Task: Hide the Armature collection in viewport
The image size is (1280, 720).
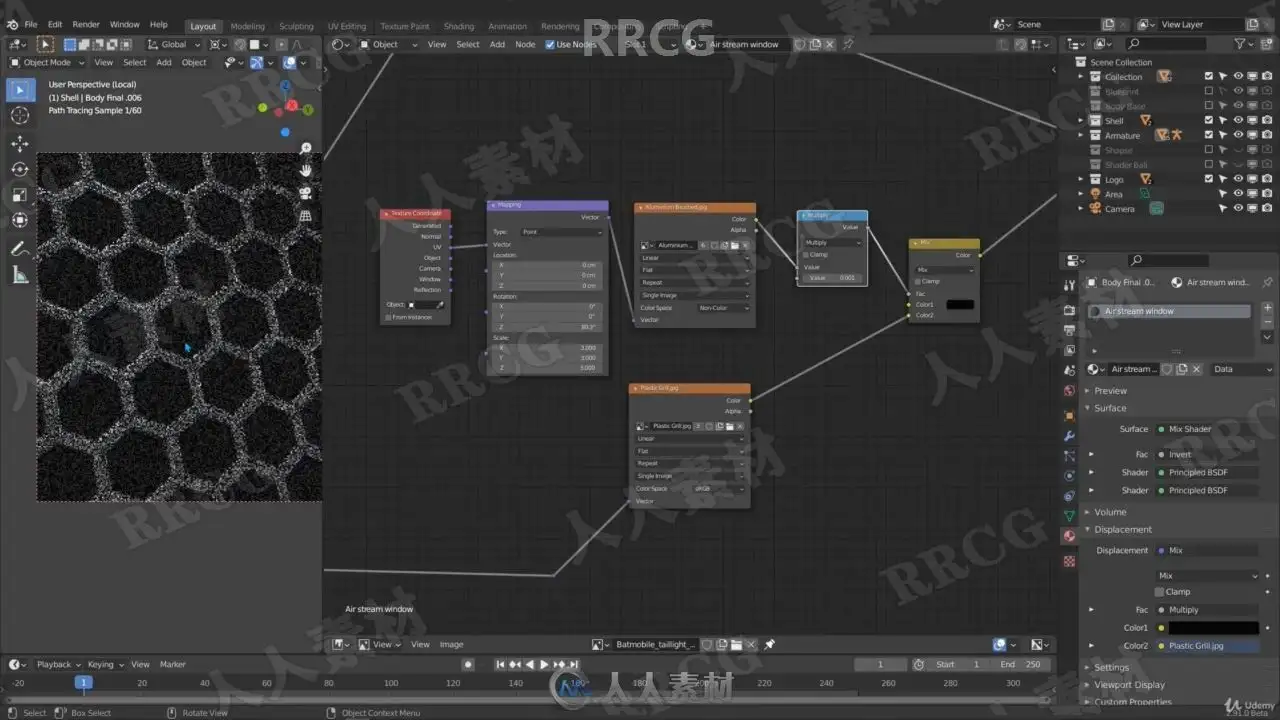Action: click(x=1238, y=135)
